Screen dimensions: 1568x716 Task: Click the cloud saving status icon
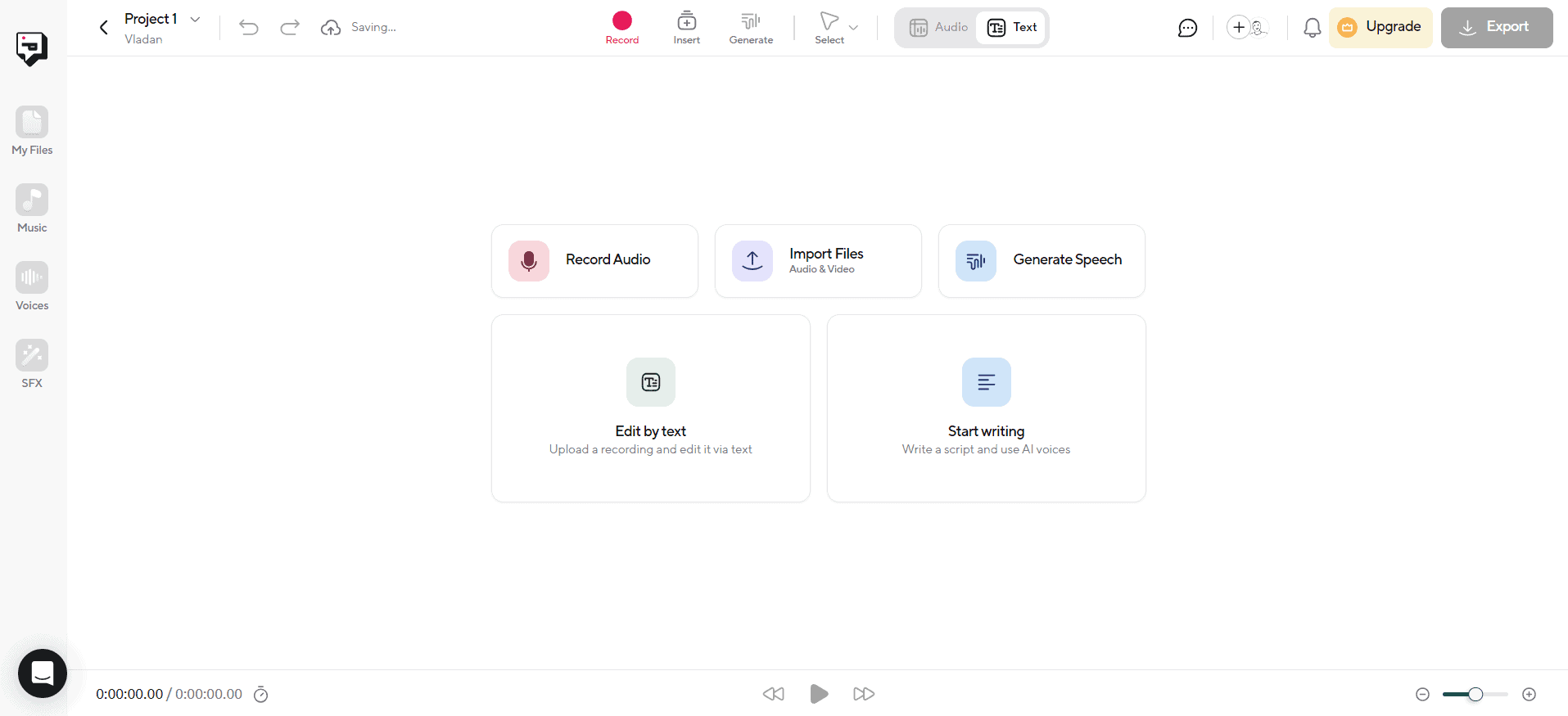331,28
